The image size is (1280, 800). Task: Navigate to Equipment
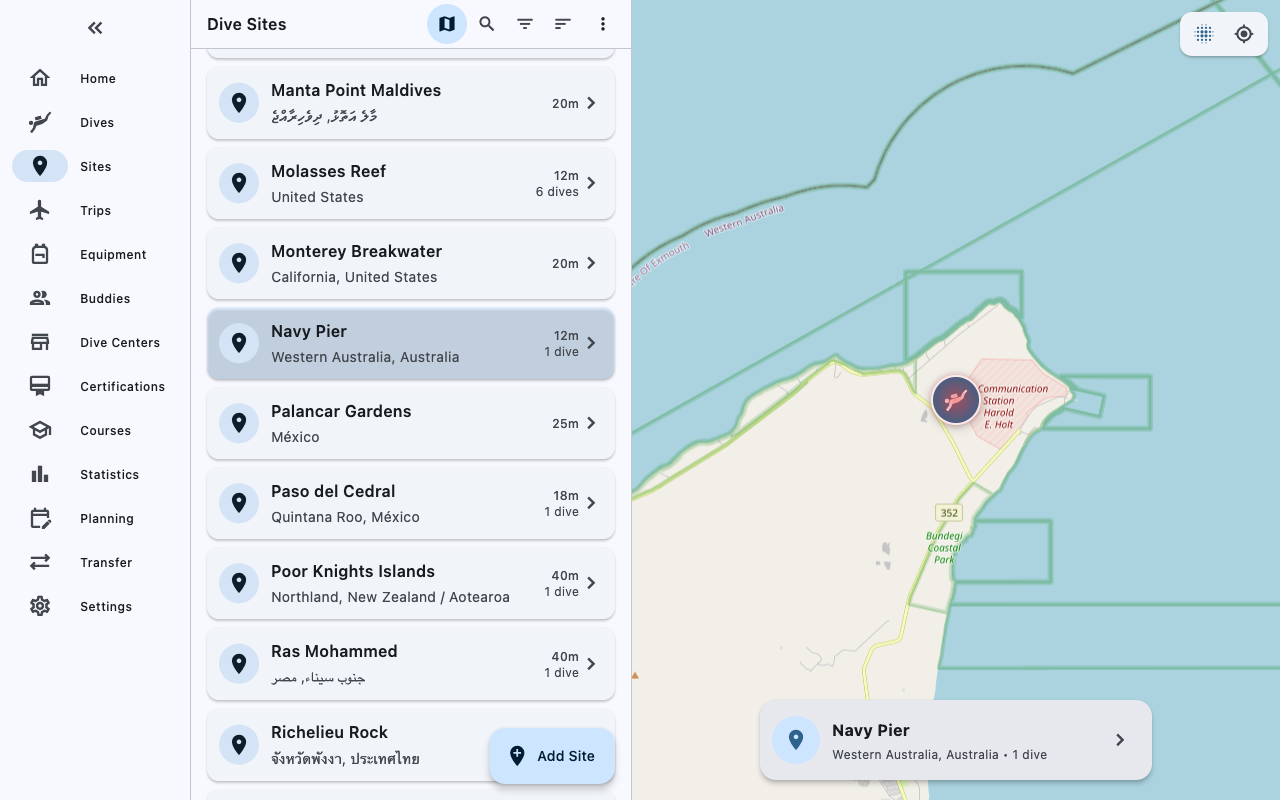click(x=95, y=254)
